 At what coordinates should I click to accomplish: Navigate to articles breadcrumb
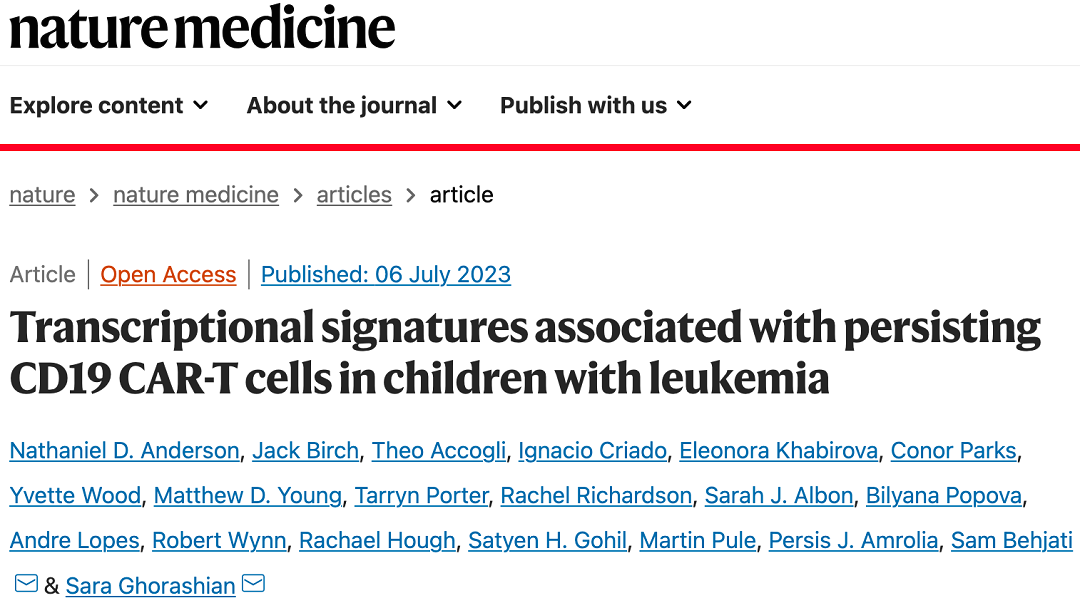354,195
